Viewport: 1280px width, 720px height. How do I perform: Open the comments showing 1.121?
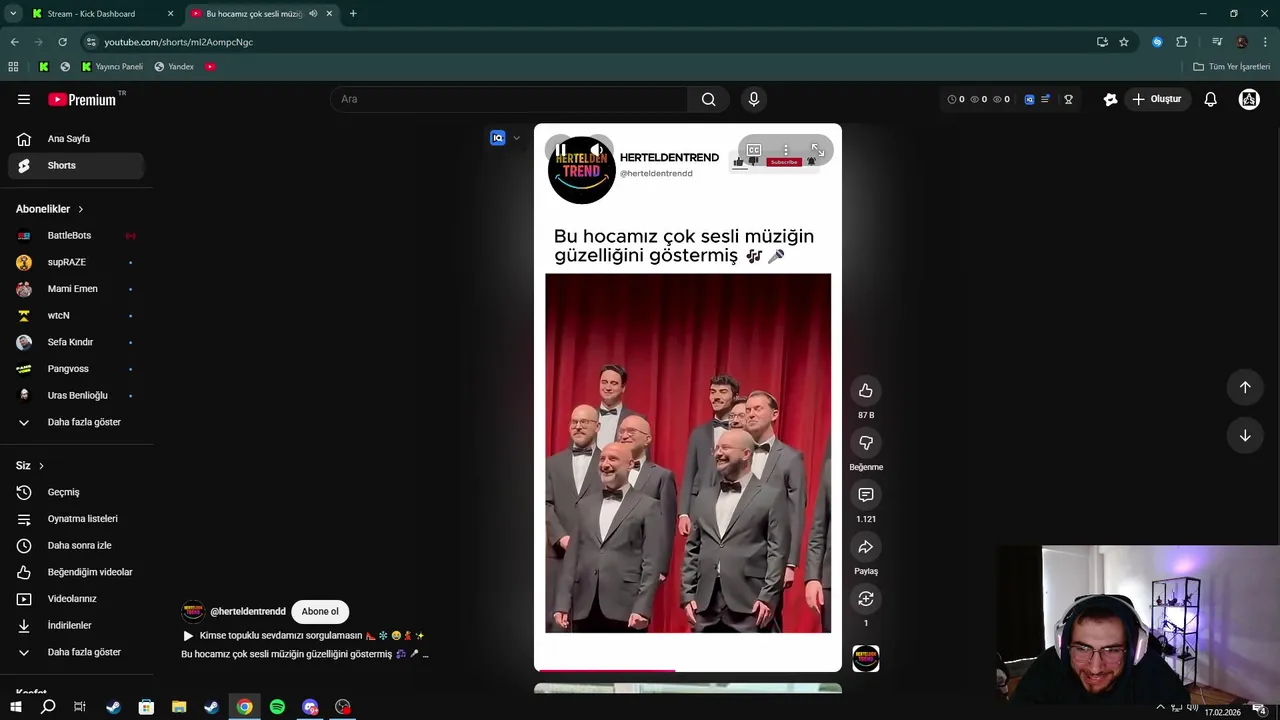tap(866, 495)
